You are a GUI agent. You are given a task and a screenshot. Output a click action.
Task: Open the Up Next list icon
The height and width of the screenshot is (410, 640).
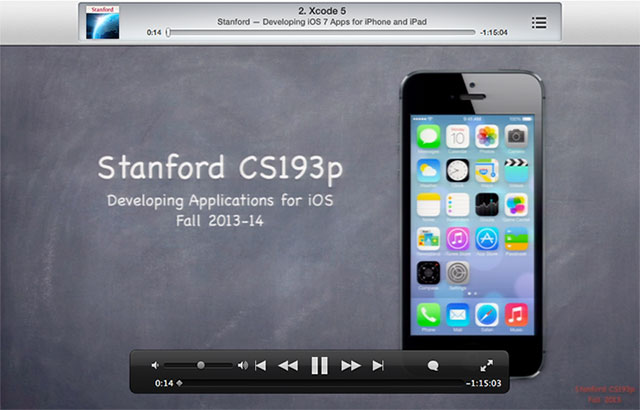(x=539, y=23)
